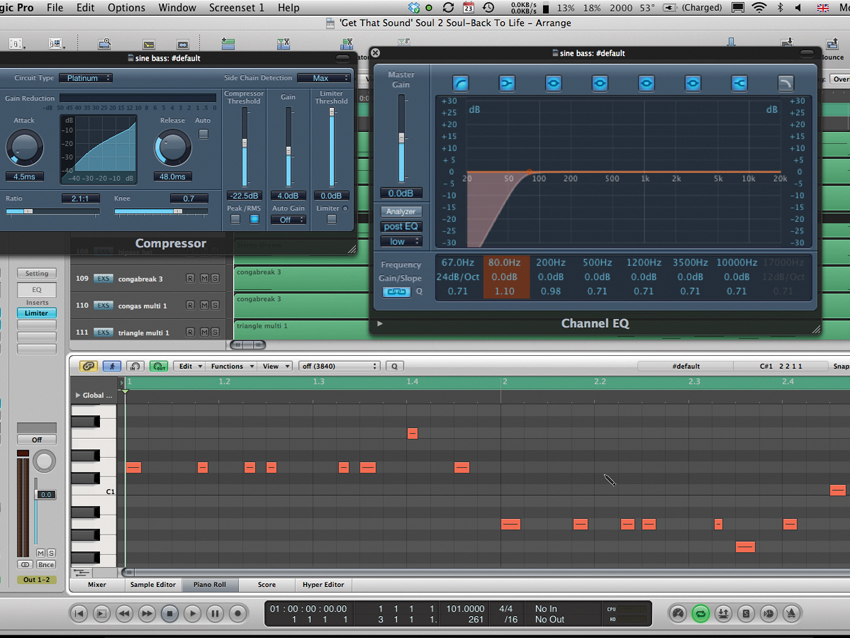850x638 pixels.
Task: Toggle the Autopunch button in transport bar
Action: coord(723,614)
